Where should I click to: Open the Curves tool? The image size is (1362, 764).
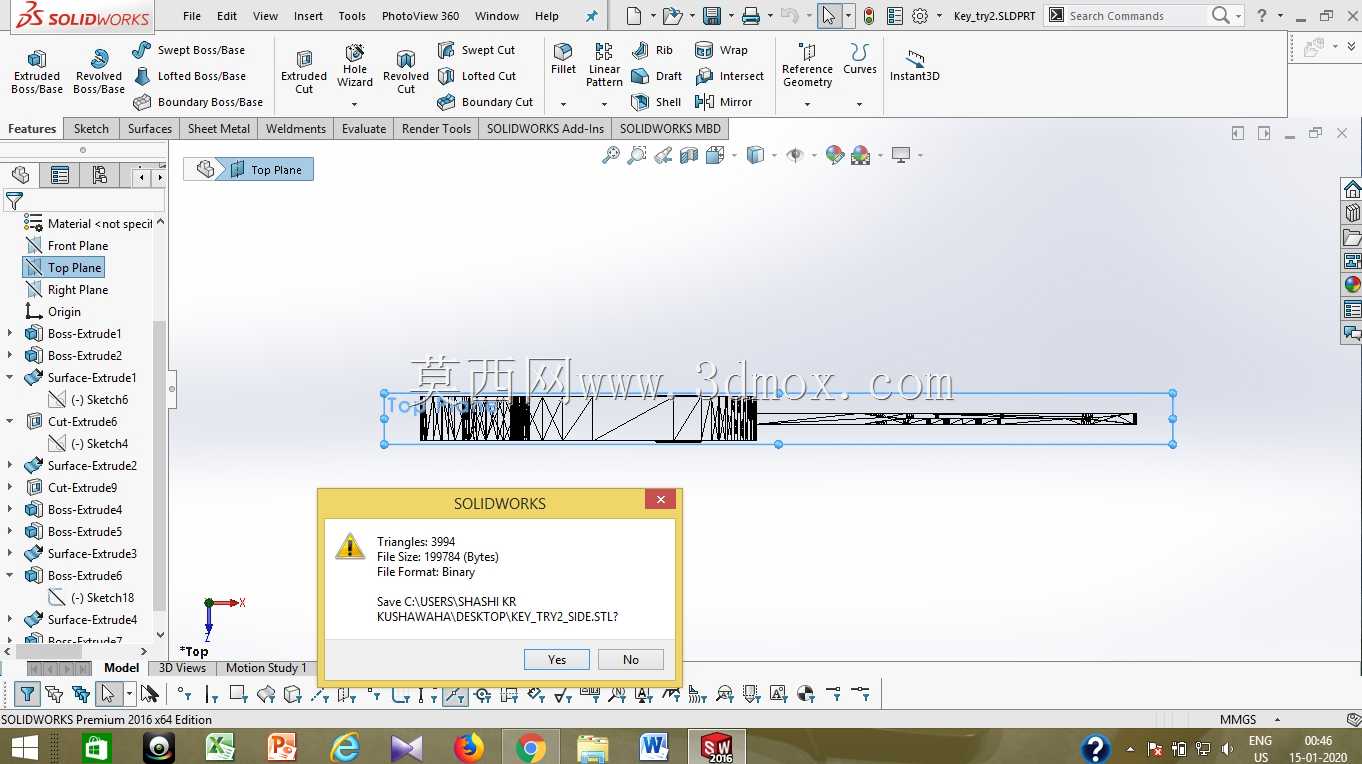(x=859, y=59)
